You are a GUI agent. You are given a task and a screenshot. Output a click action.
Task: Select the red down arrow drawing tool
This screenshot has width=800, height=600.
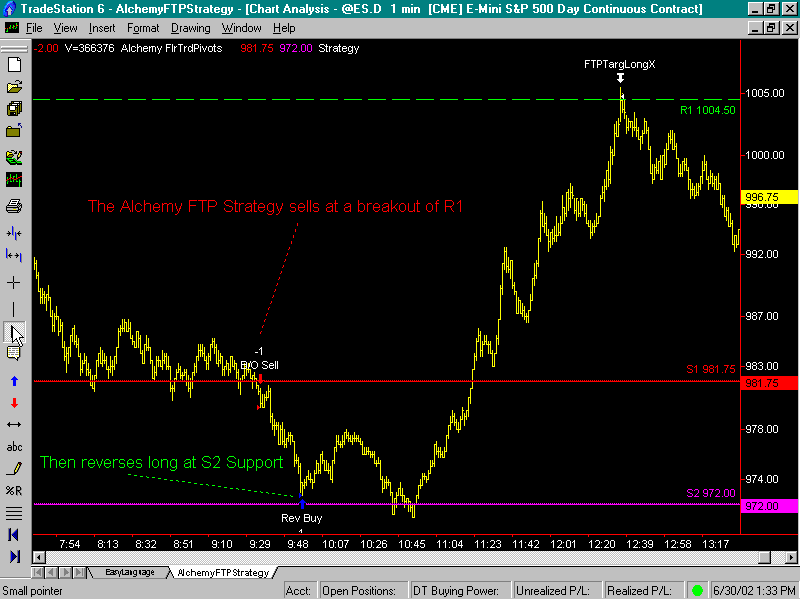pyautogui.click(x=14, y=403)
